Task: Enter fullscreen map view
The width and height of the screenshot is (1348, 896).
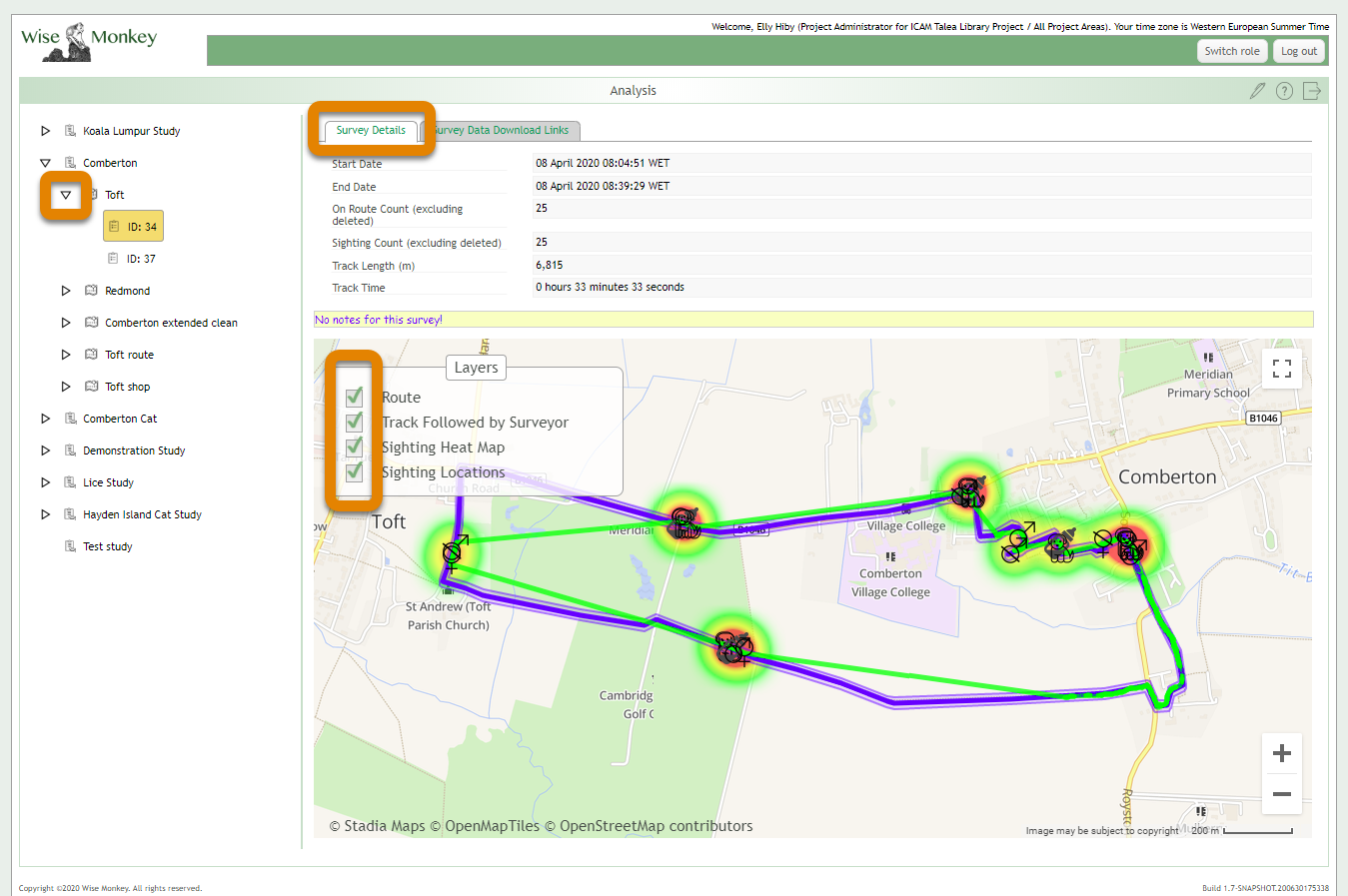Action: pyautogui.click(x=1282, y=369)
